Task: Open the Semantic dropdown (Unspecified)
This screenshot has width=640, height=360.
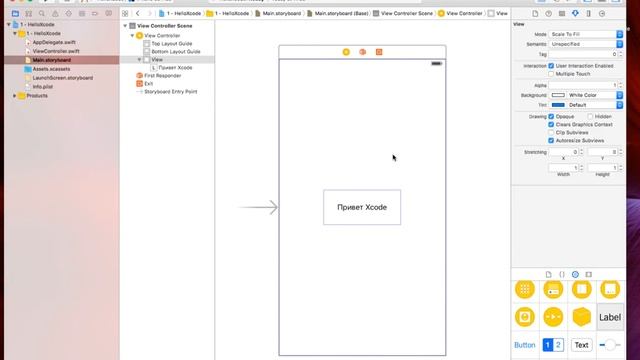Action: coord(586,44)
